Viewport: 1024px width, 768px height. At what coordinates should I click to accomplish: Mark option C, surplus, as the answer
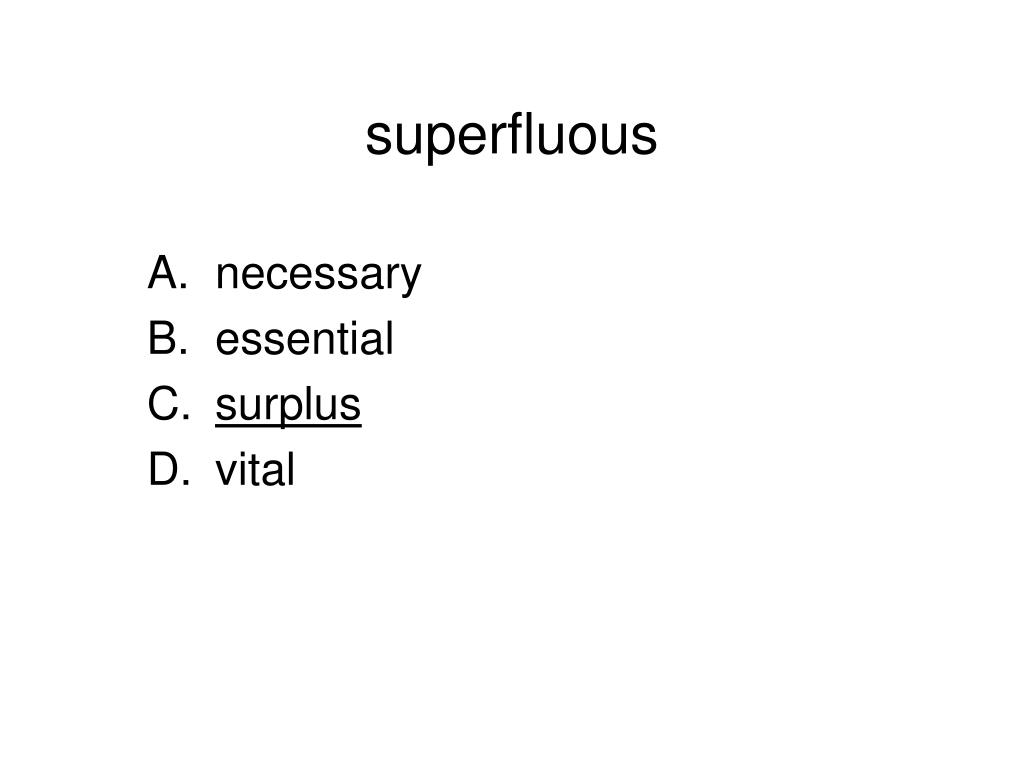[x=255, y=406]
